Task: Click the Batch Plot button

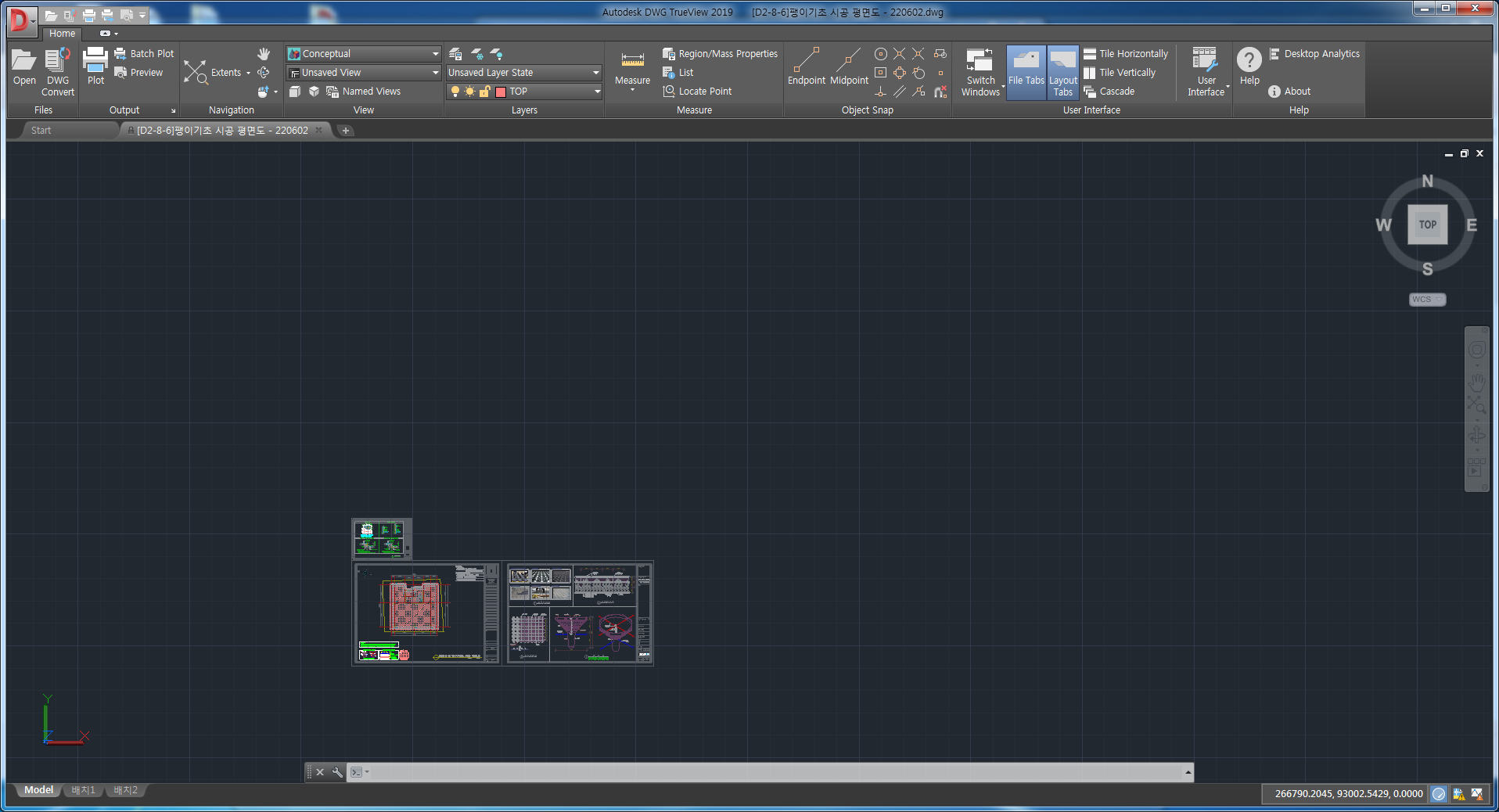Action: pyautogui.click(x=144, y=53)
